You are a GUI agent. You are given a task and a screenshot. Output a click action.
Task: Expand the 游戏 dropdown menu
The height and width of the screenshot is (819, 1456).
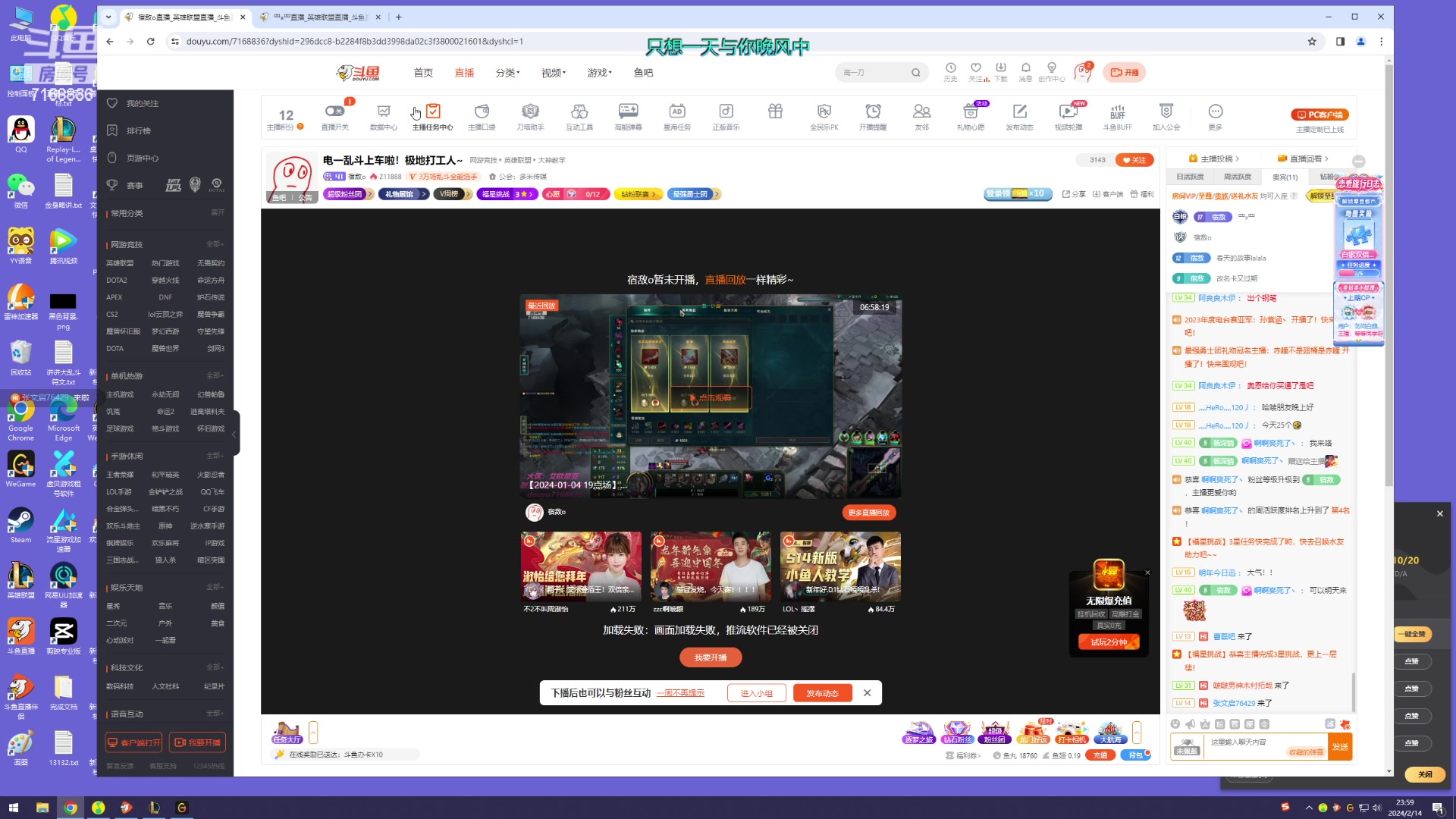(x=599, y=73)
